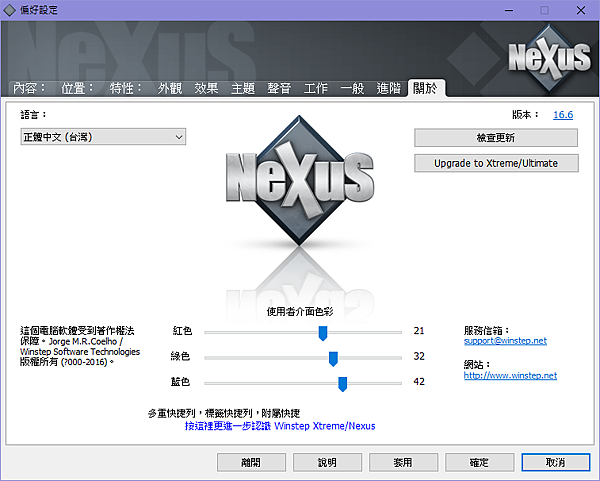Click Upgrade to Xtreme/Ultimate button
The image size is (600, 481).
click(x=496, y=163)
